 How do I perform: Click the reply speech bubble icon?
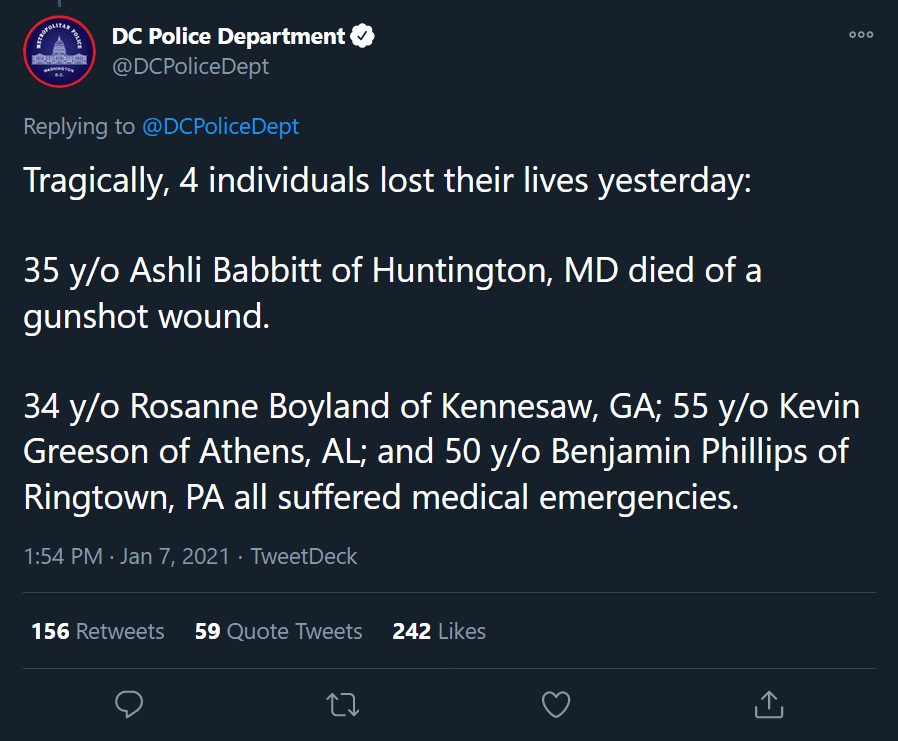[129, 704]
